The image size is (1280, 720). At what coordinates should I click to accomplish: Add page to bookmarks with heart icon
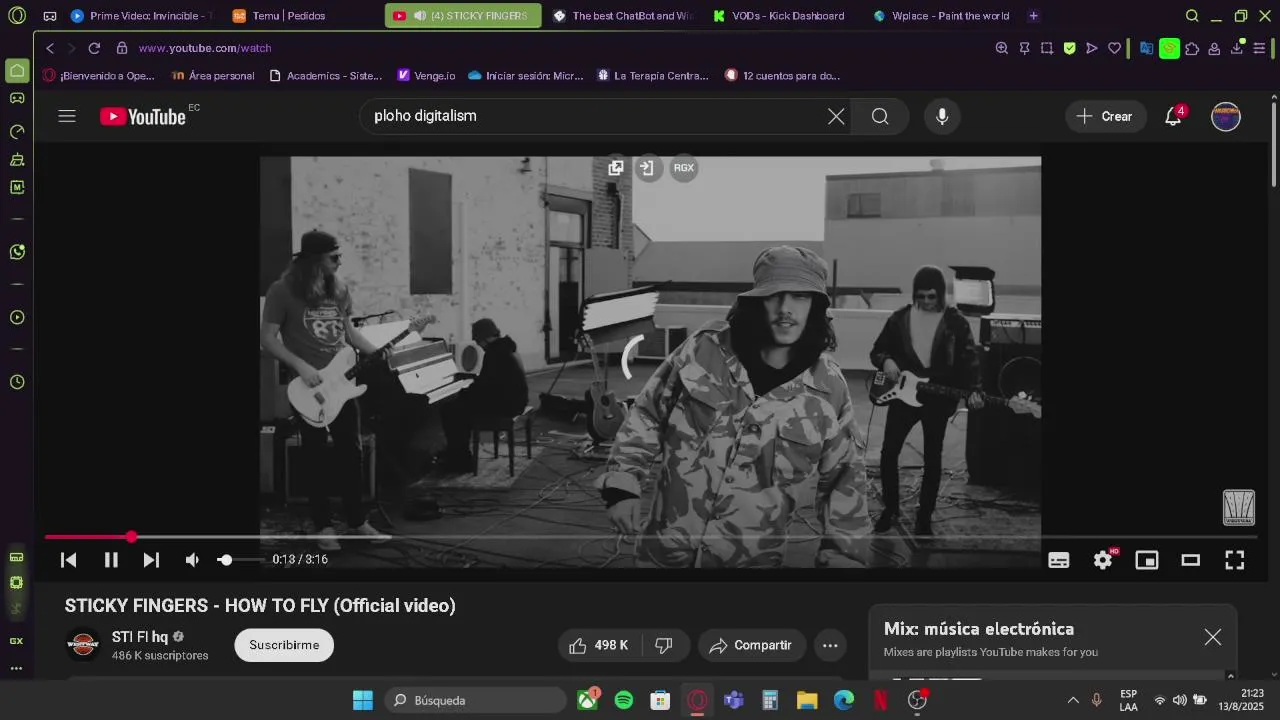pyautogui.click(x=1114, y=48)
